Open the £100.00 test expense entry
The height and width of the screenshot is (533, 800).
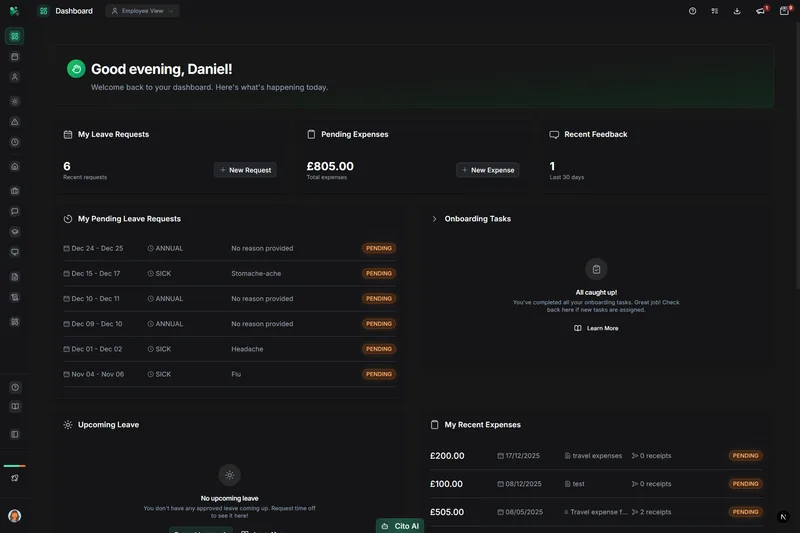(x=596, y=484)
